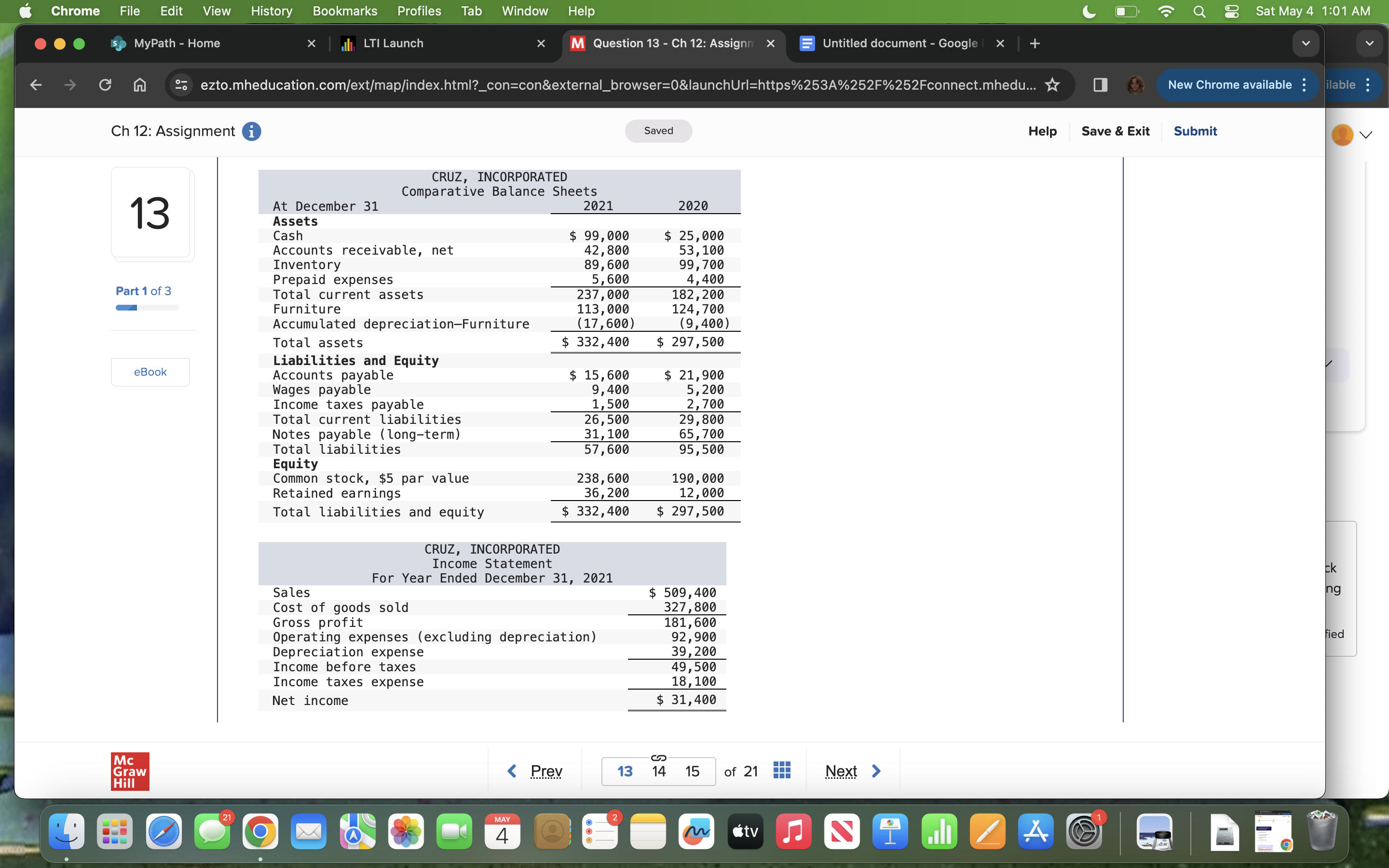Open site settings via the tune icon
1389x868 pixels.
[x=181, y=85]
